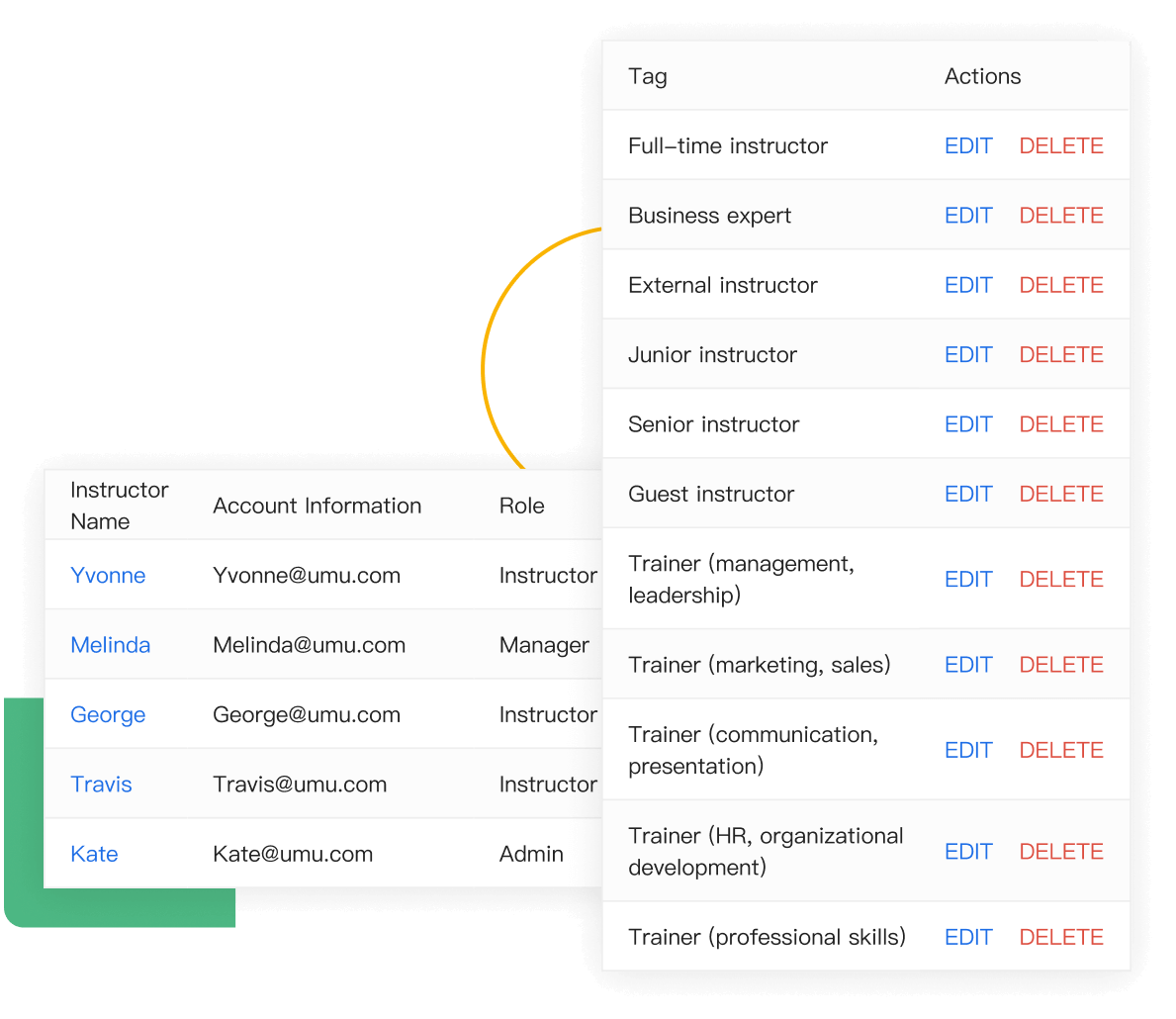Delete Trainer (HR, organizational development) tag

pos(1060,852)
